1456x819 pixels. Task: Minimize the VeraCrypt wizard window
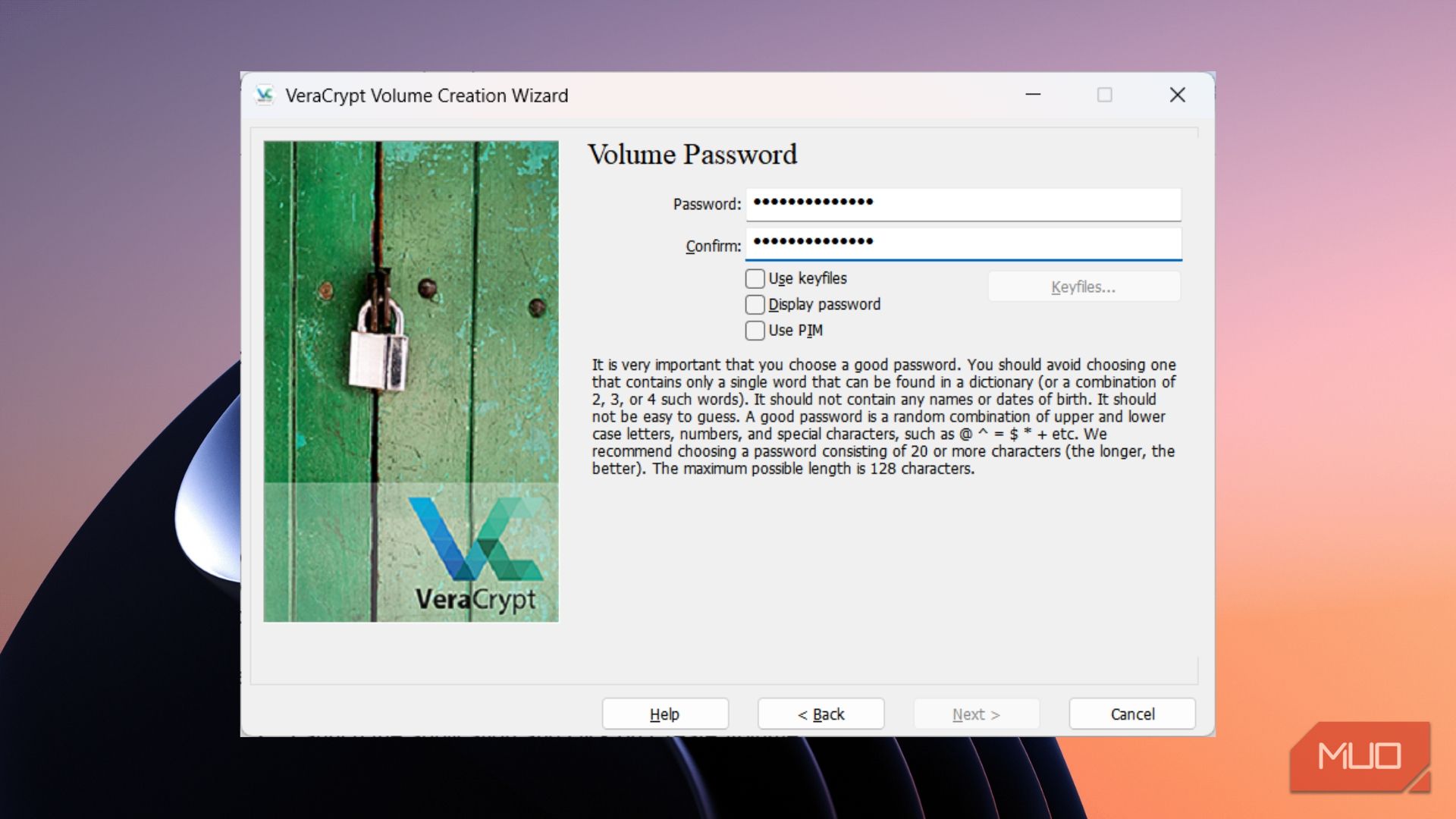[1033, 95]
